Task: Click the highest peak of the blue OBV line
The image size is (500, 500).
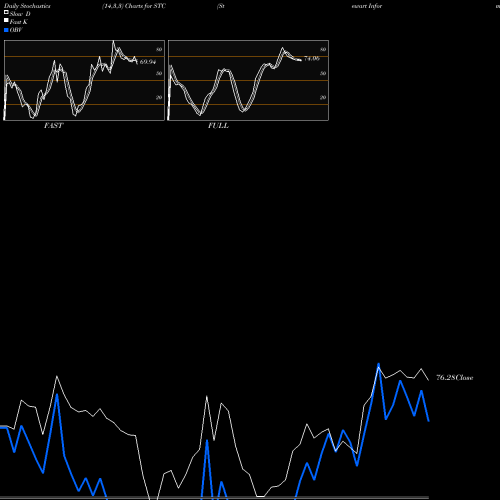Action: pyautogui.click(x=378, y=364)
